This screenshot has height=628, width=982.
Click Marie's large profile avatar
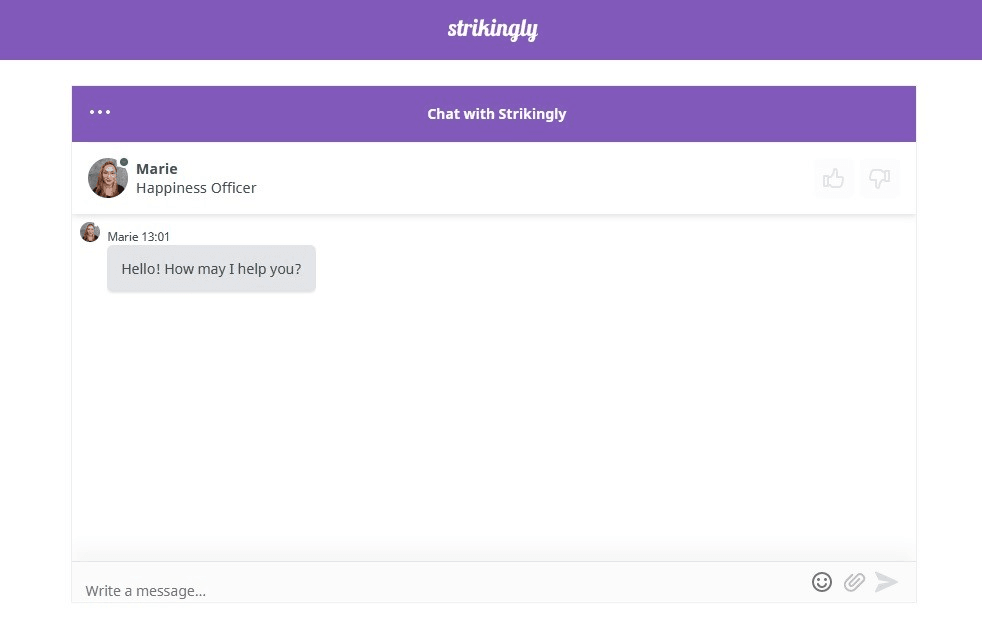[x=107, y=178]
